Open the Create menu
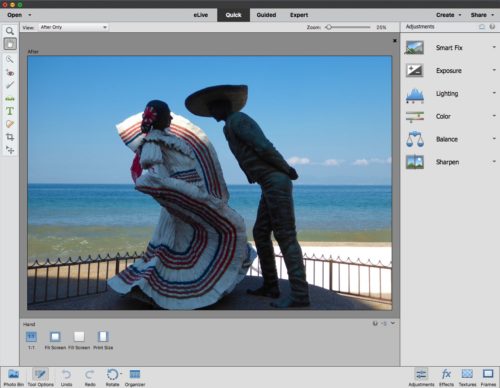The width and height of the screenshot is (500, 388). [x=448, y=15]
